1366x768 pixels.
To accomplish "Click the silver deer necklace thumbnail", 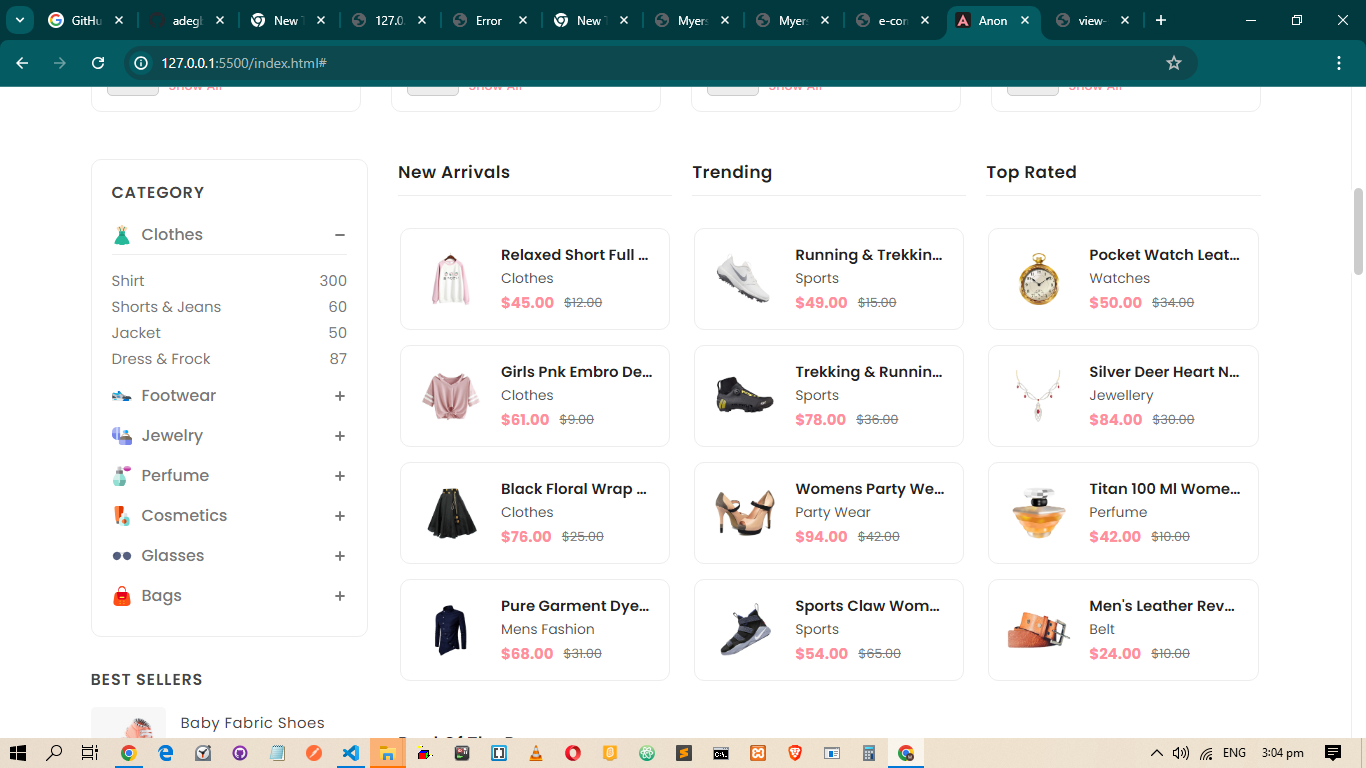I will click(x=1038, y=396).
